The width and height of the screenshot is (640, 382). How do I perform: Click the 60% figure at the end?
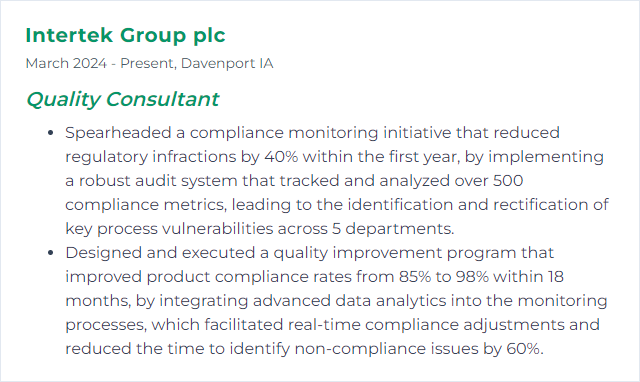tap(525, 349)
